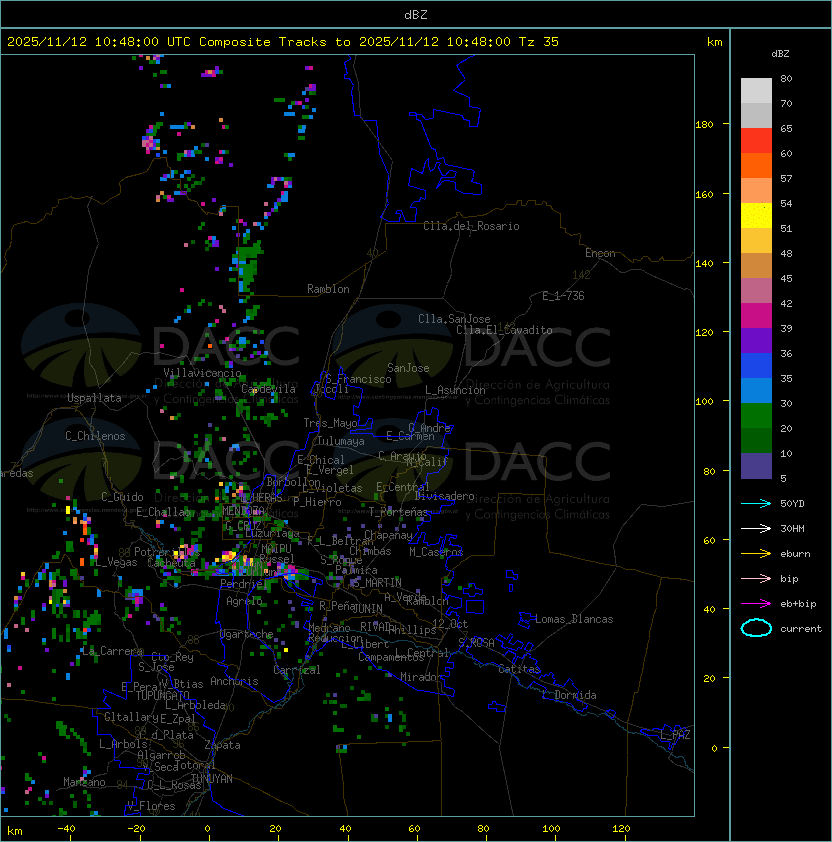Click the pink bip arrow icon
This screenshot has width=832, height=842.
[756, 578]
